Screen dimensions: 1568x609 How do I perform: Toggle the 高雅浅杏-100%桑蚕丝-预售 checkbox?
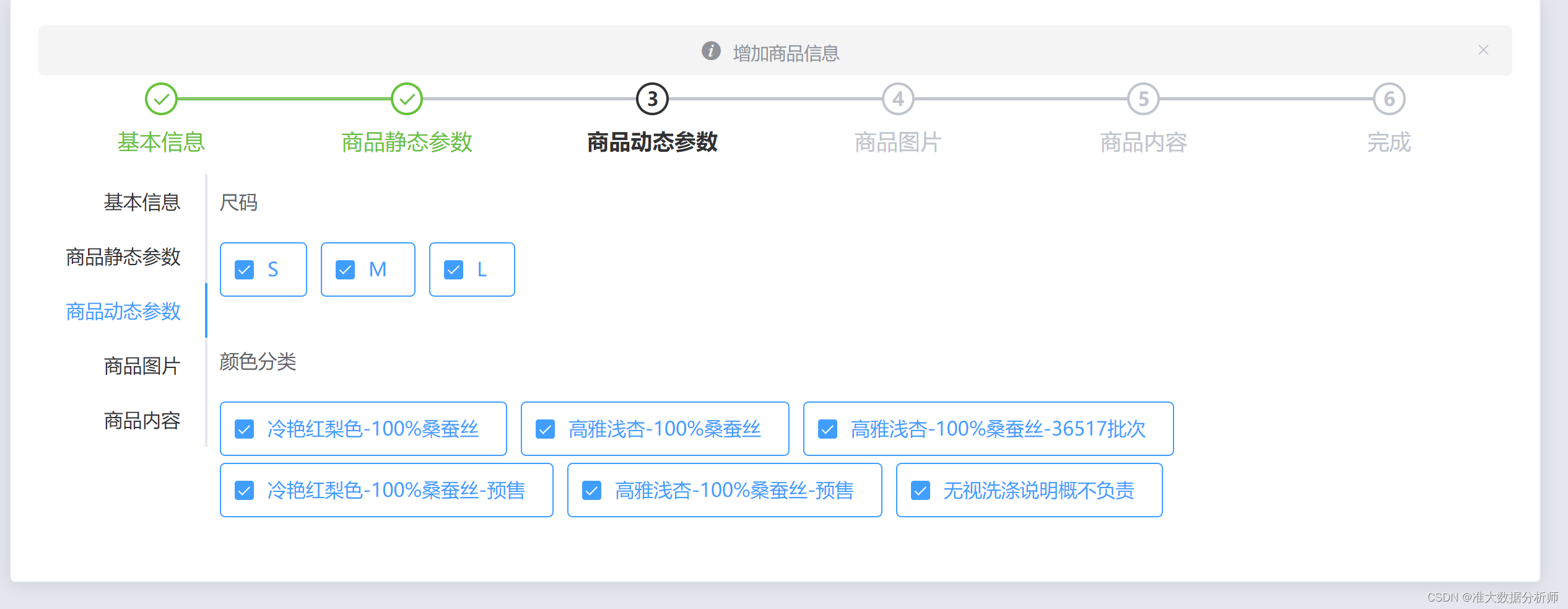(x=592, y=491)
